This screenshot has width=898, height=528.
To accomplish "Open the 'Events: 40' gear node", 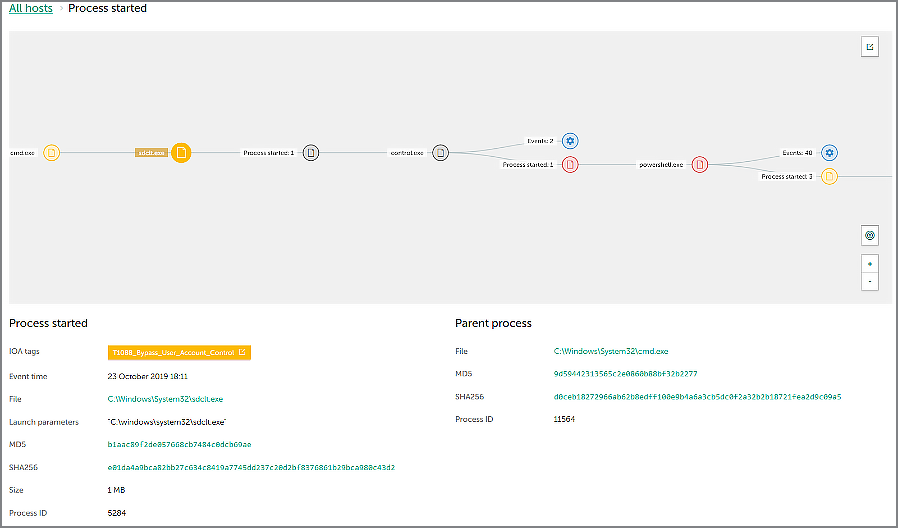I will tap(829, 153).
